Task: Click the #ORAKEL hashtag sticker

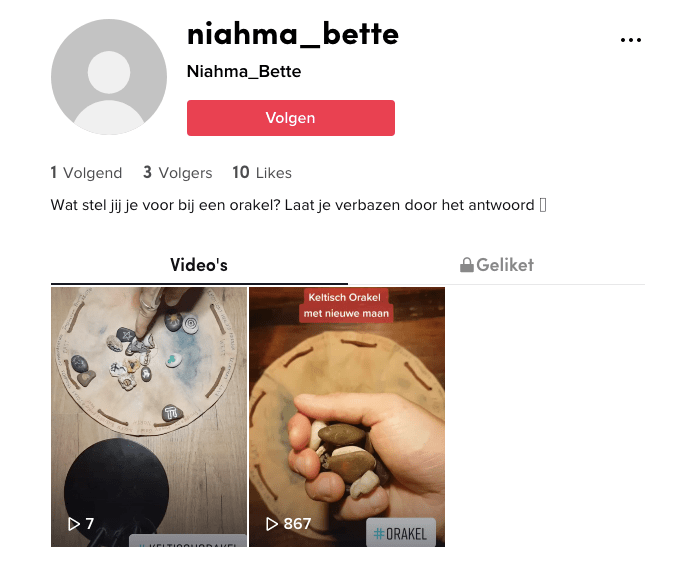Action: coord(401,533)
